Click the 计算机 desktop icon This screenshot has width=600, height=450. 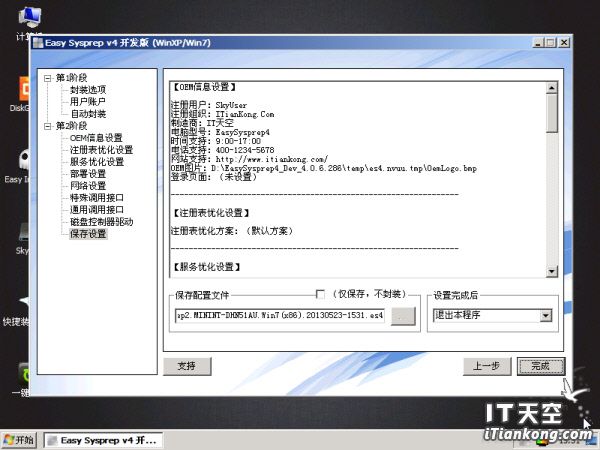pyautogui.click(x=29, y=18)
